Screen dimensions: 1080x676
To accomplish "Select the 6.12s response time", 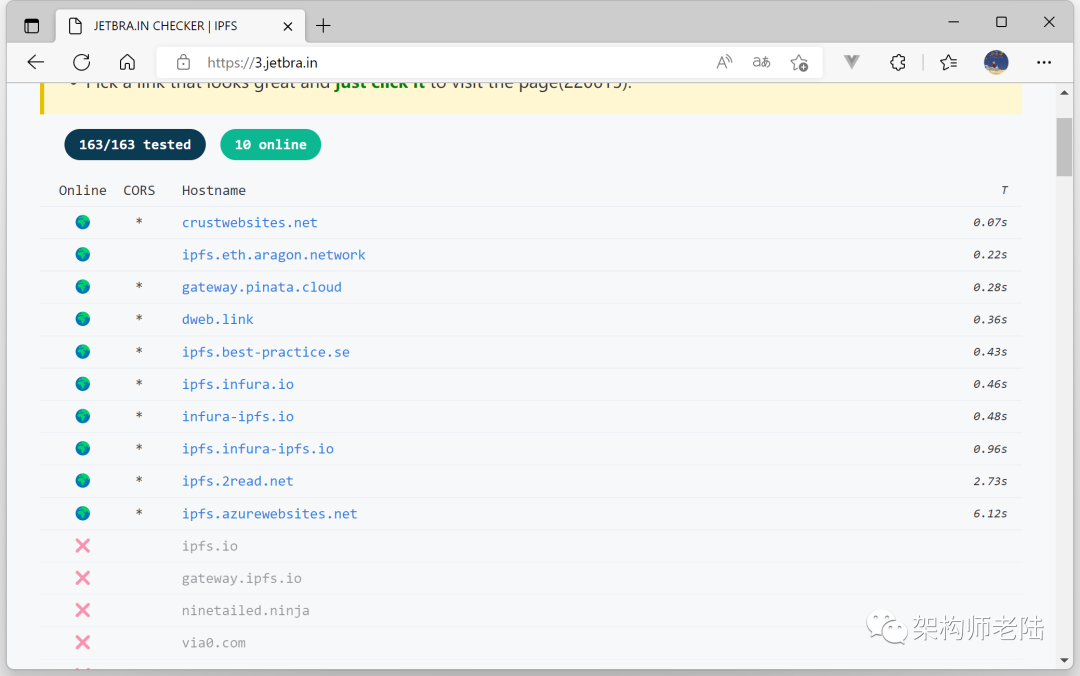I will [990, 514].
